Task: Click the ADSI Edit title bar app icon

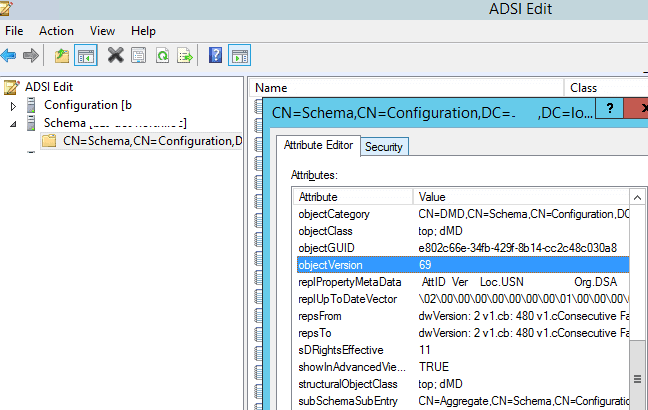Action: (7, 9)
